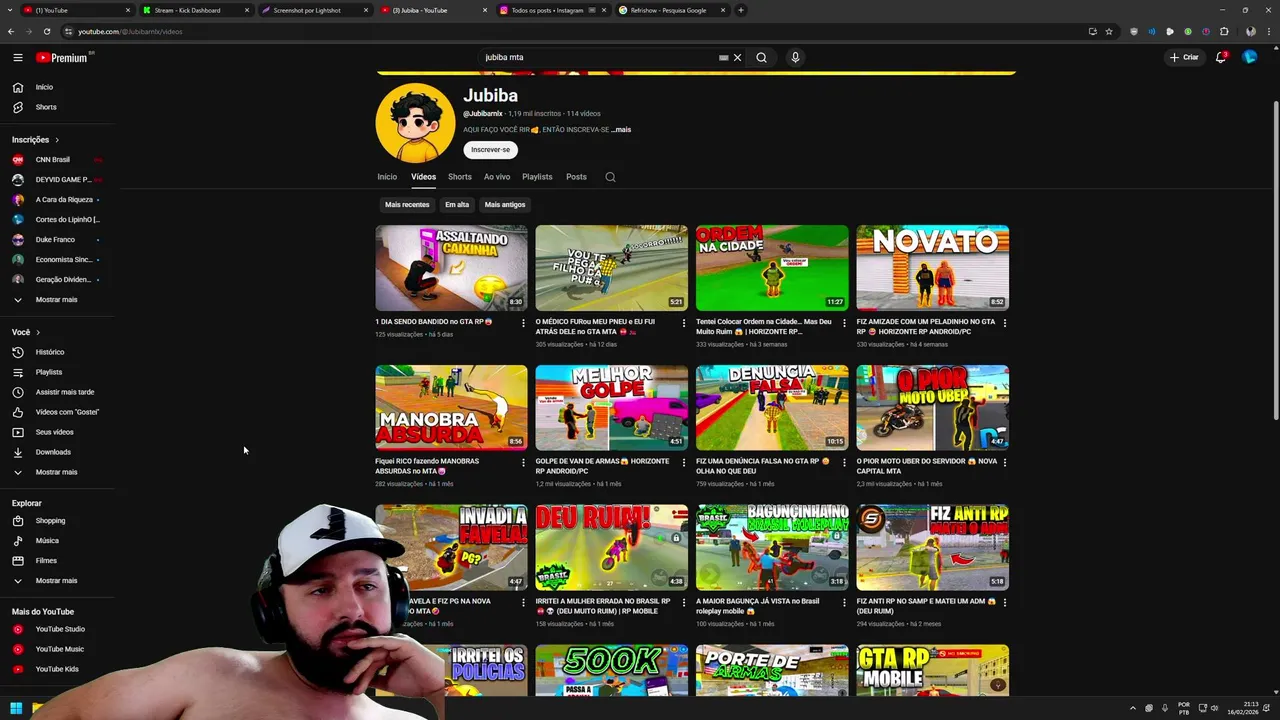Screen dimensions: 1280x720
Task: Show hidden system tray icons arrow
Action: [x=1132, y=708]
